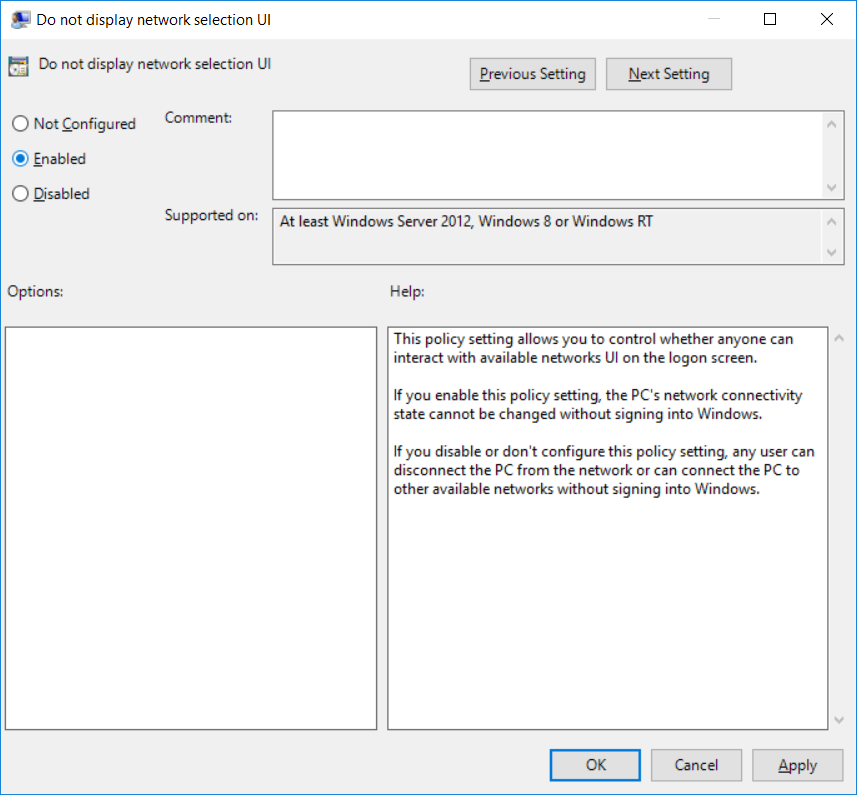The image size is (857, 795).
Task: Focus the Comment text box
Action: coord(546,155)
